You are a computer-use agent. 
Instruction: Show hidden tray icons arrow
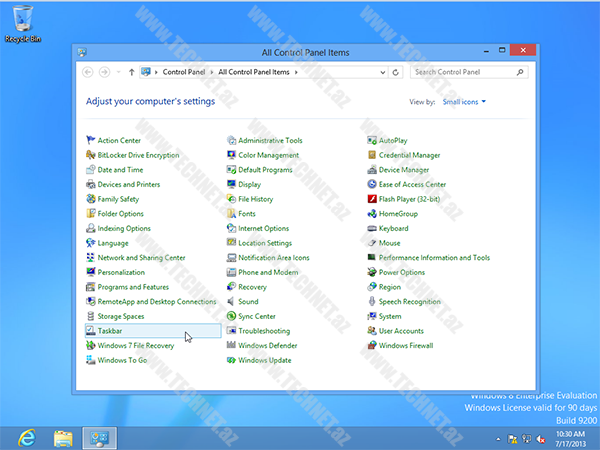498,439
